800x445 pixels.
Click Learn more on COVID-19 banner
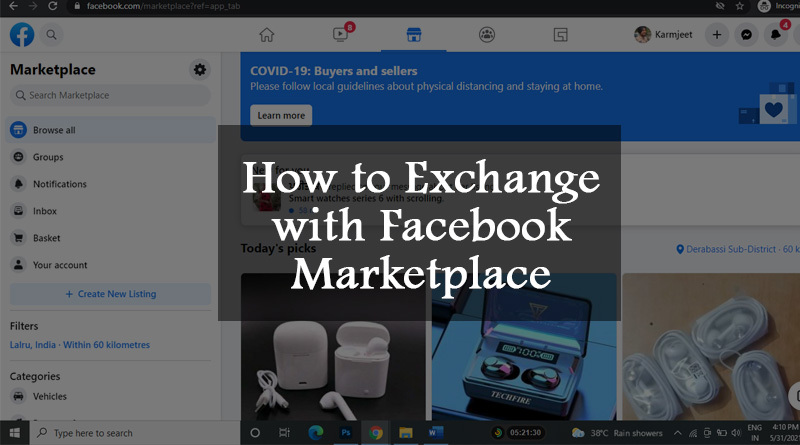point(281,115)
